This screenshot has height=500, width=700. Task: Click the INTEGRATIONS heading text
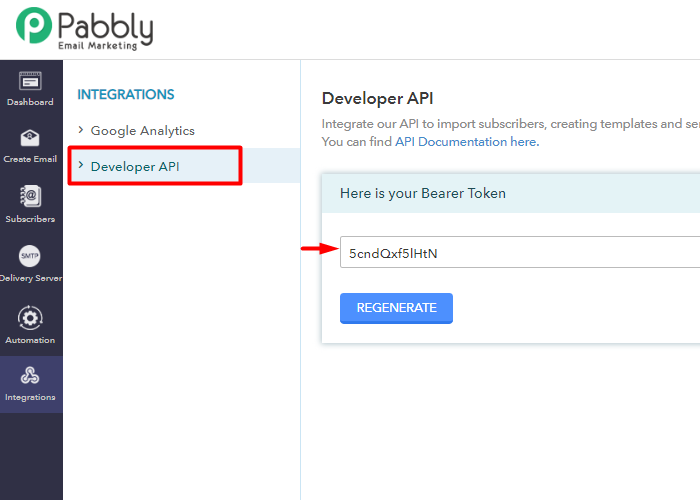(x=126, y=95)
